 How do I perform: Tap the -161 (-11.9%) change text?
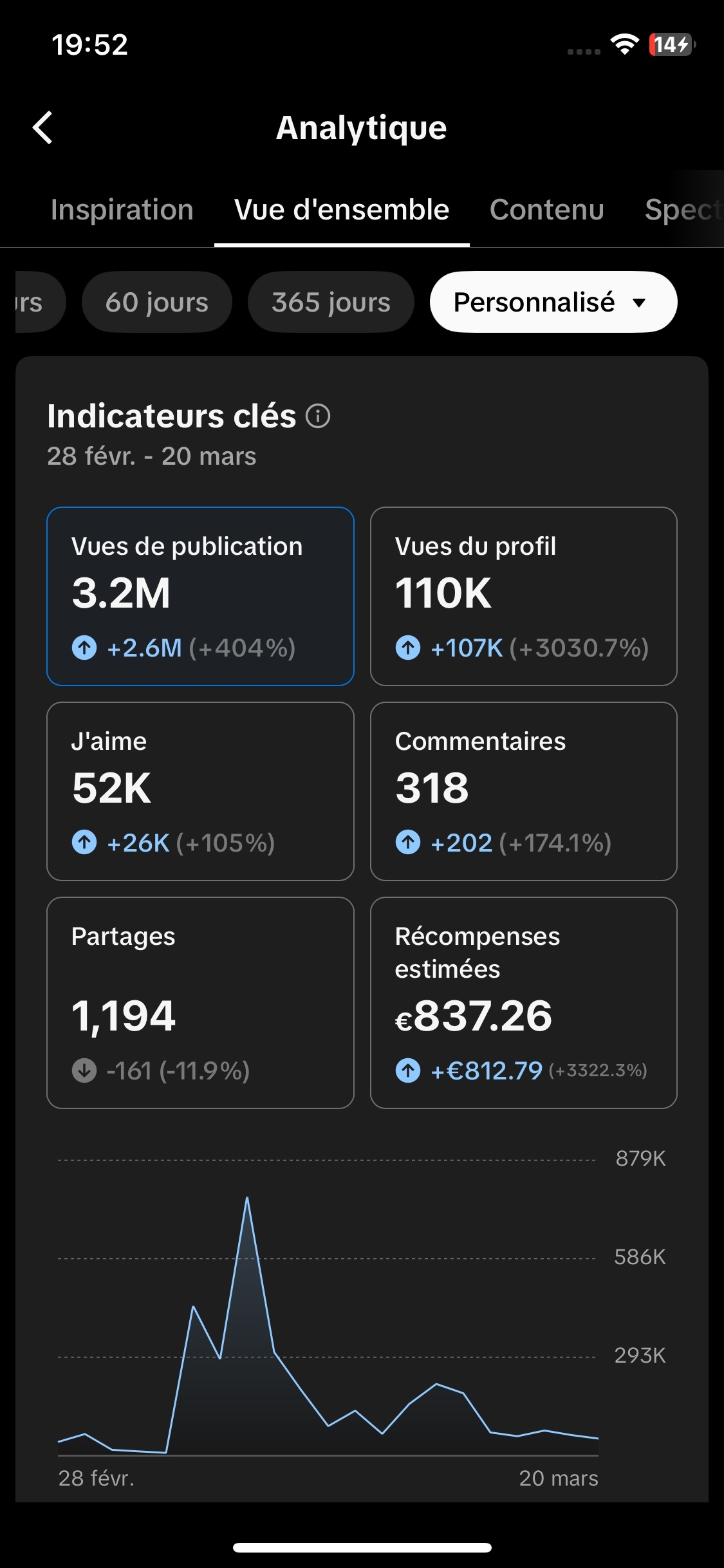pyautogui.click(x=178, y=1070)
